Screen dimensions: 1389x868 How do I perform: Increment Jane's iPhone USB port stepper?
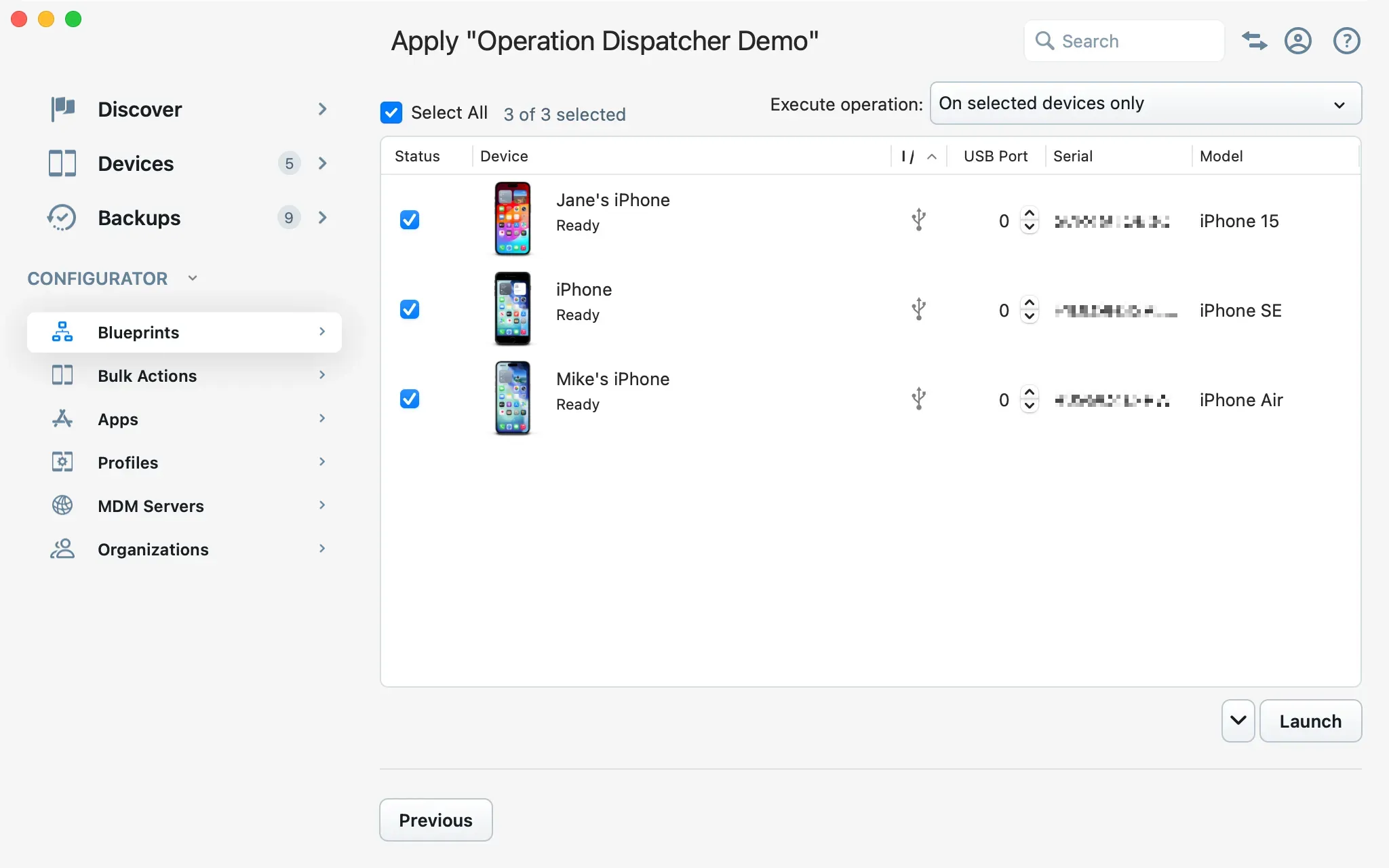(1029, 213)
